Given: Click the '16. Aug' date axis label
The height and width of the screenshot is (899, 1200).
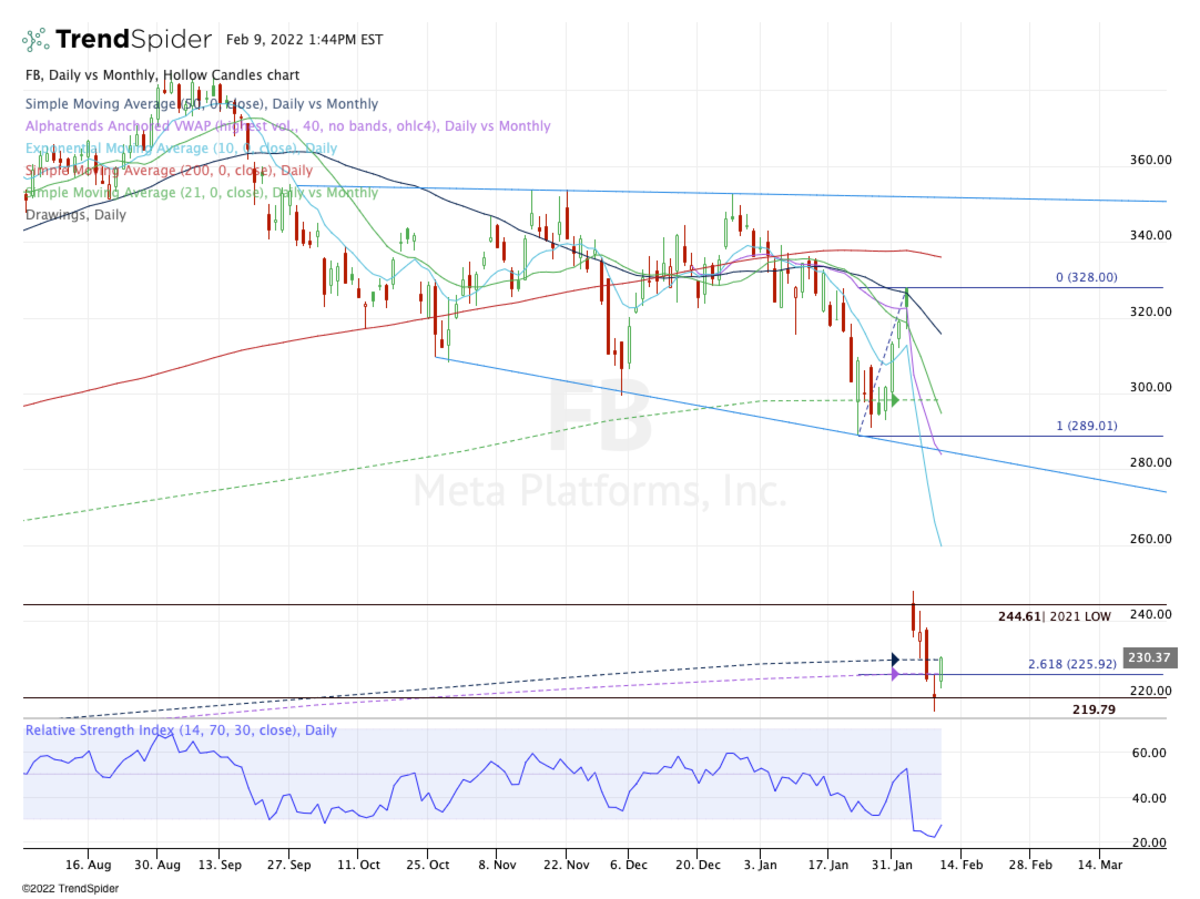Looking at the screenshot, I should point(87,863).
